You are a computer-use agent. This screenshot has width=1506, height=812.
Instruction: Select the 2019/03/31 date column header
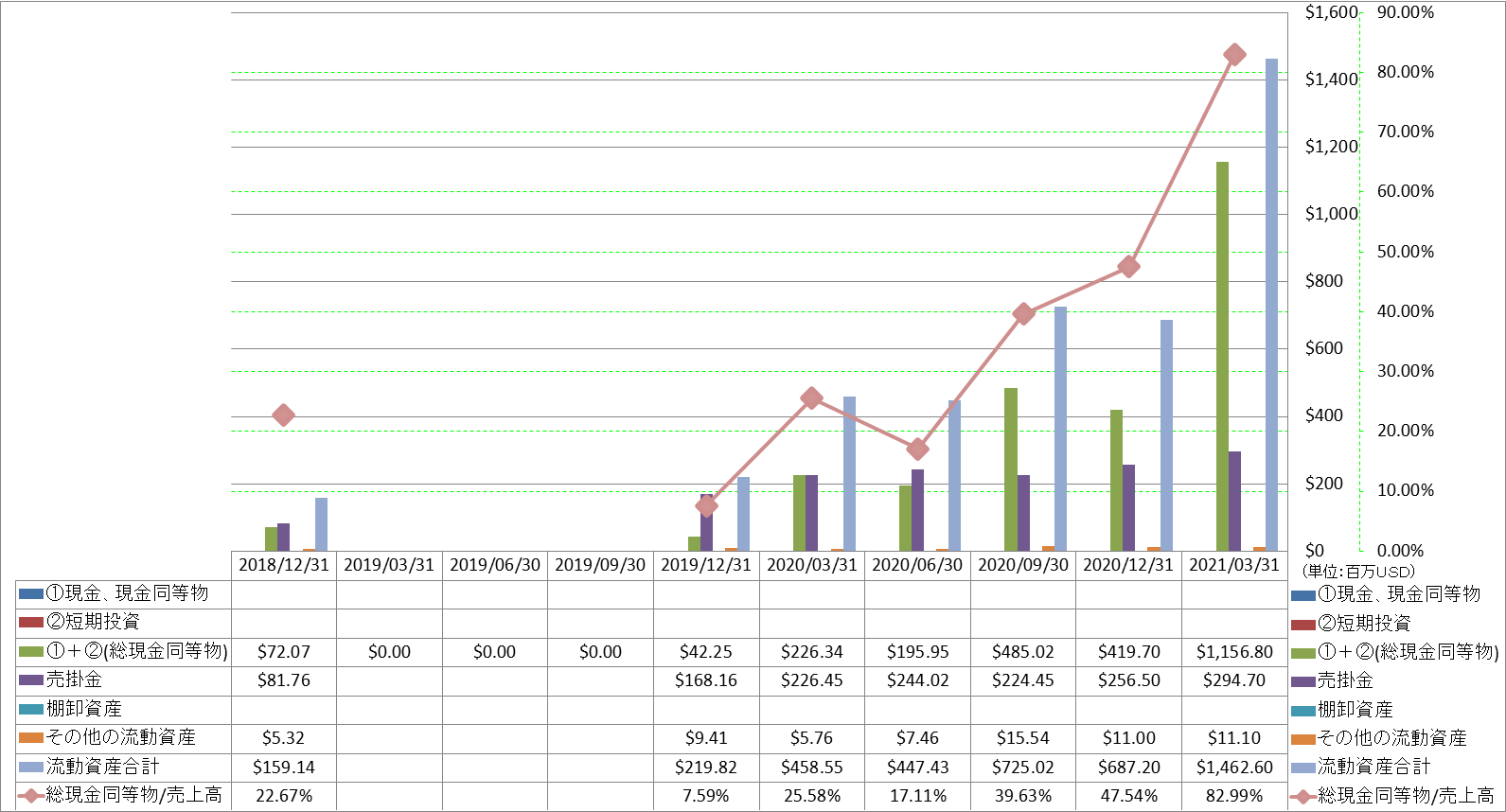[389, 565]
